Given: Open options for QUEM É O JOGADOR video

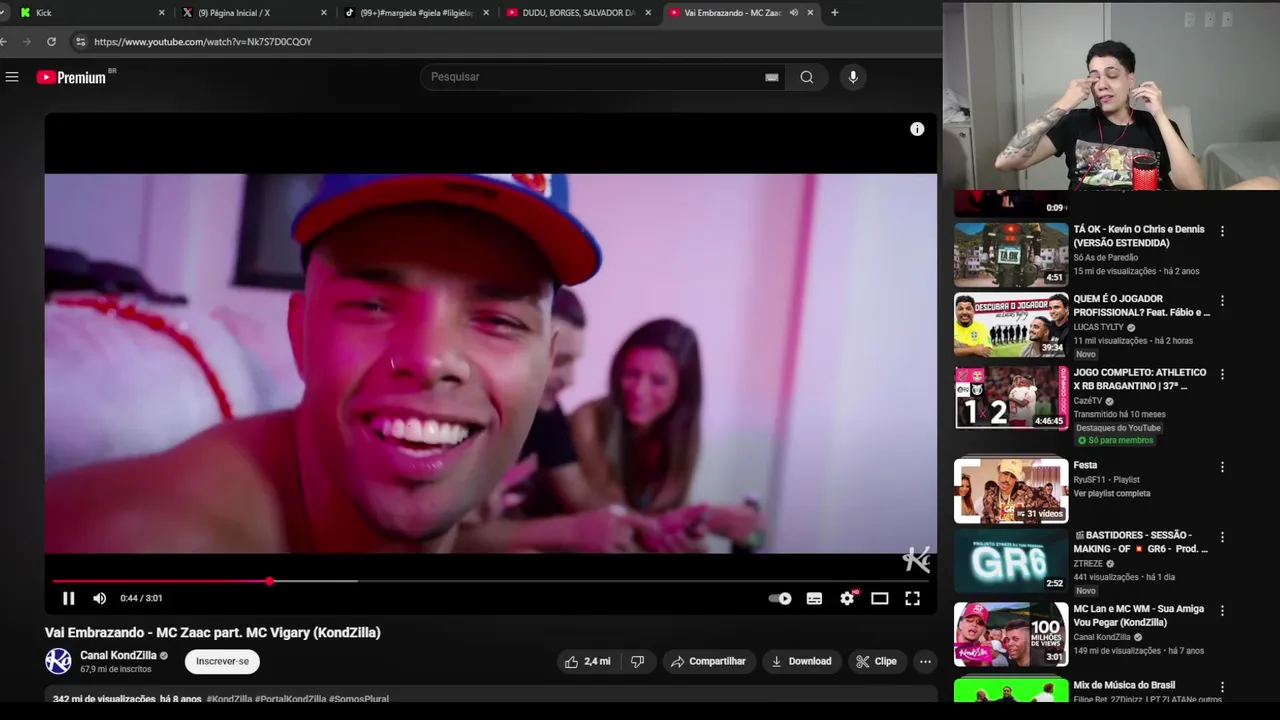Looking at the screenshot, I should tap(1222, 301).
